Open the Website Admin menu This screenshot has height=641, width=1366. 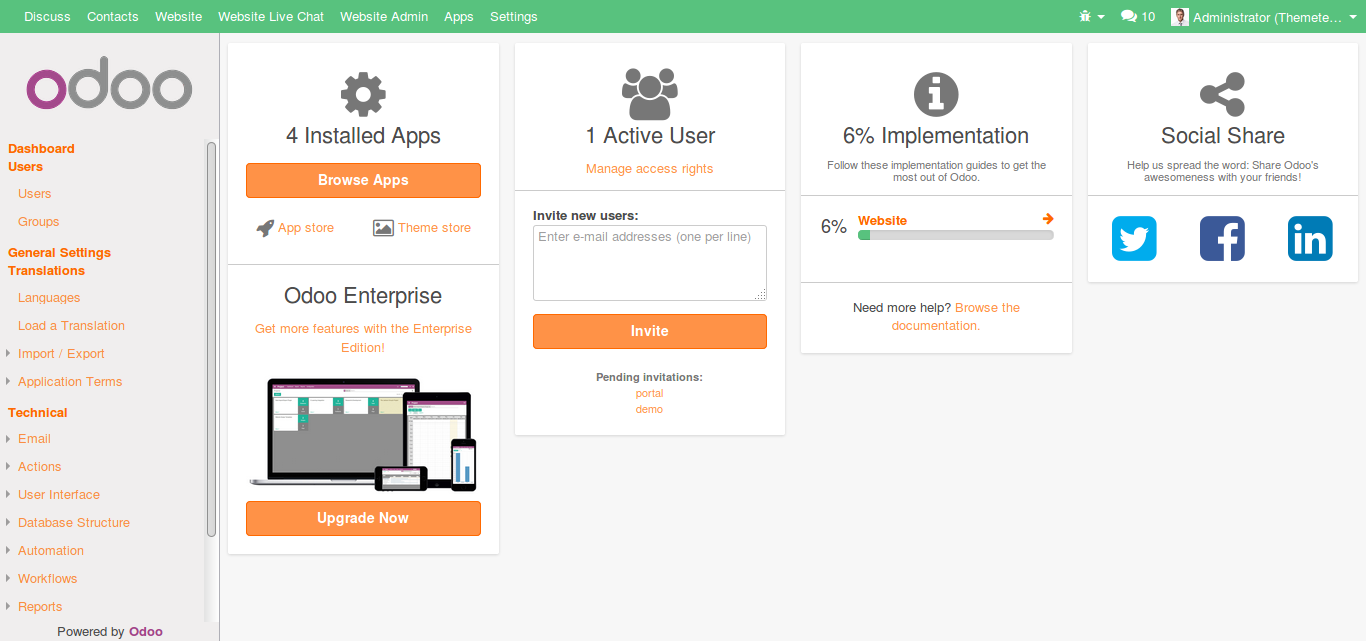(384, 16)
